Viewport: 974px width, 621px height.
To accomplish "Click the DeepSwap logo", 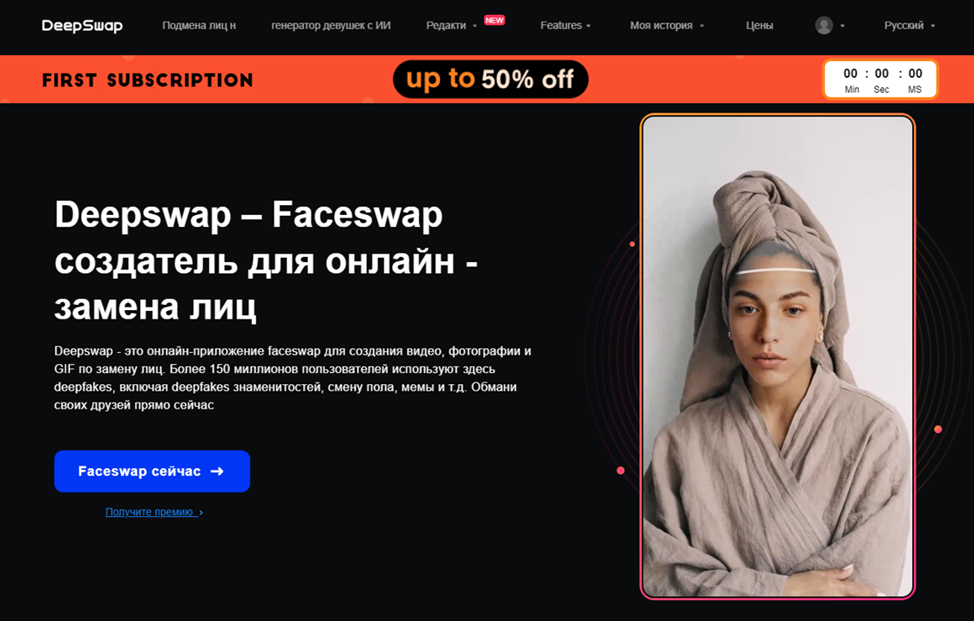I will pyautogui.click(x=82, y=25).
